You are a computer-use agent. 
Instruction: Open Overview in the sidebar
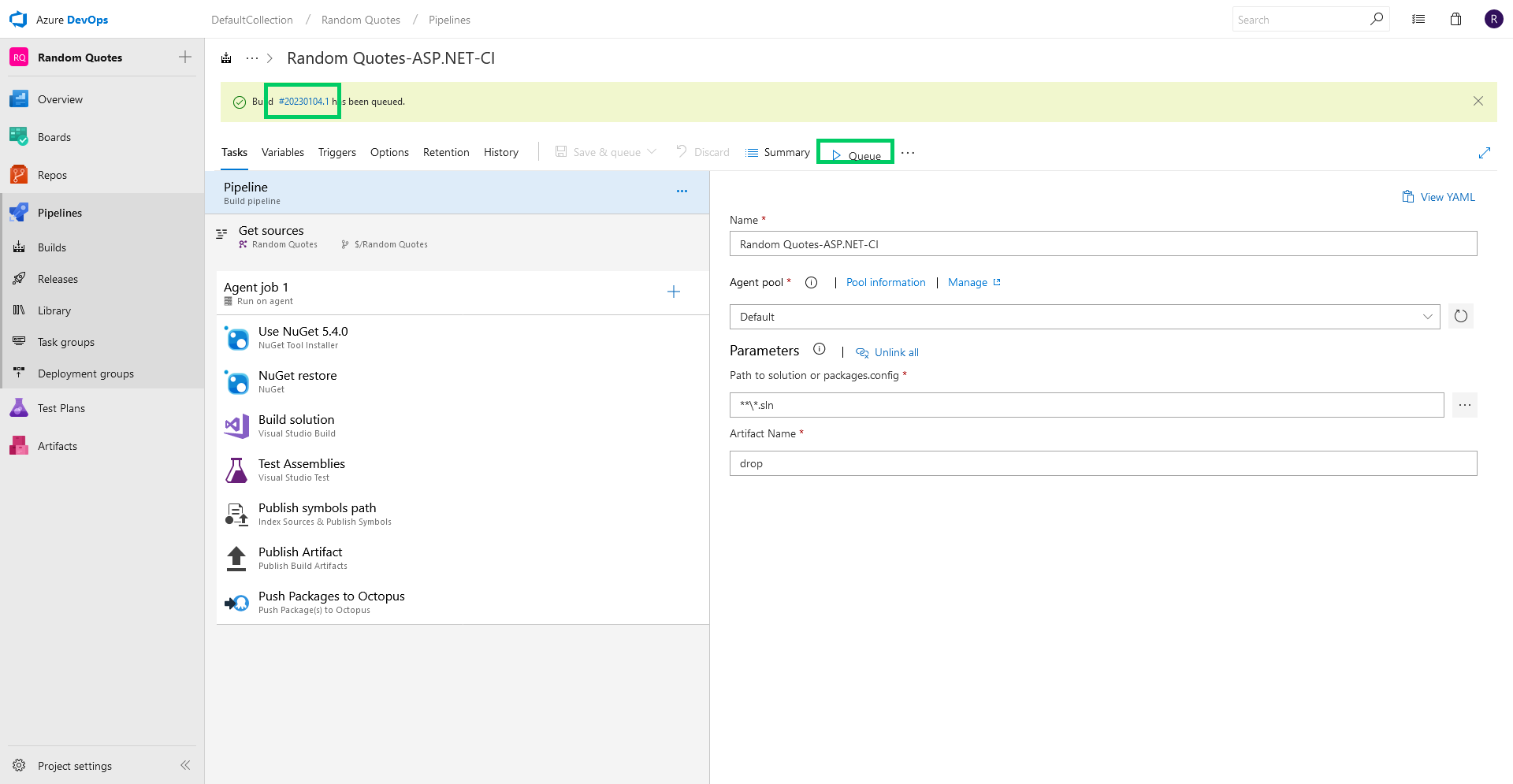60,99
